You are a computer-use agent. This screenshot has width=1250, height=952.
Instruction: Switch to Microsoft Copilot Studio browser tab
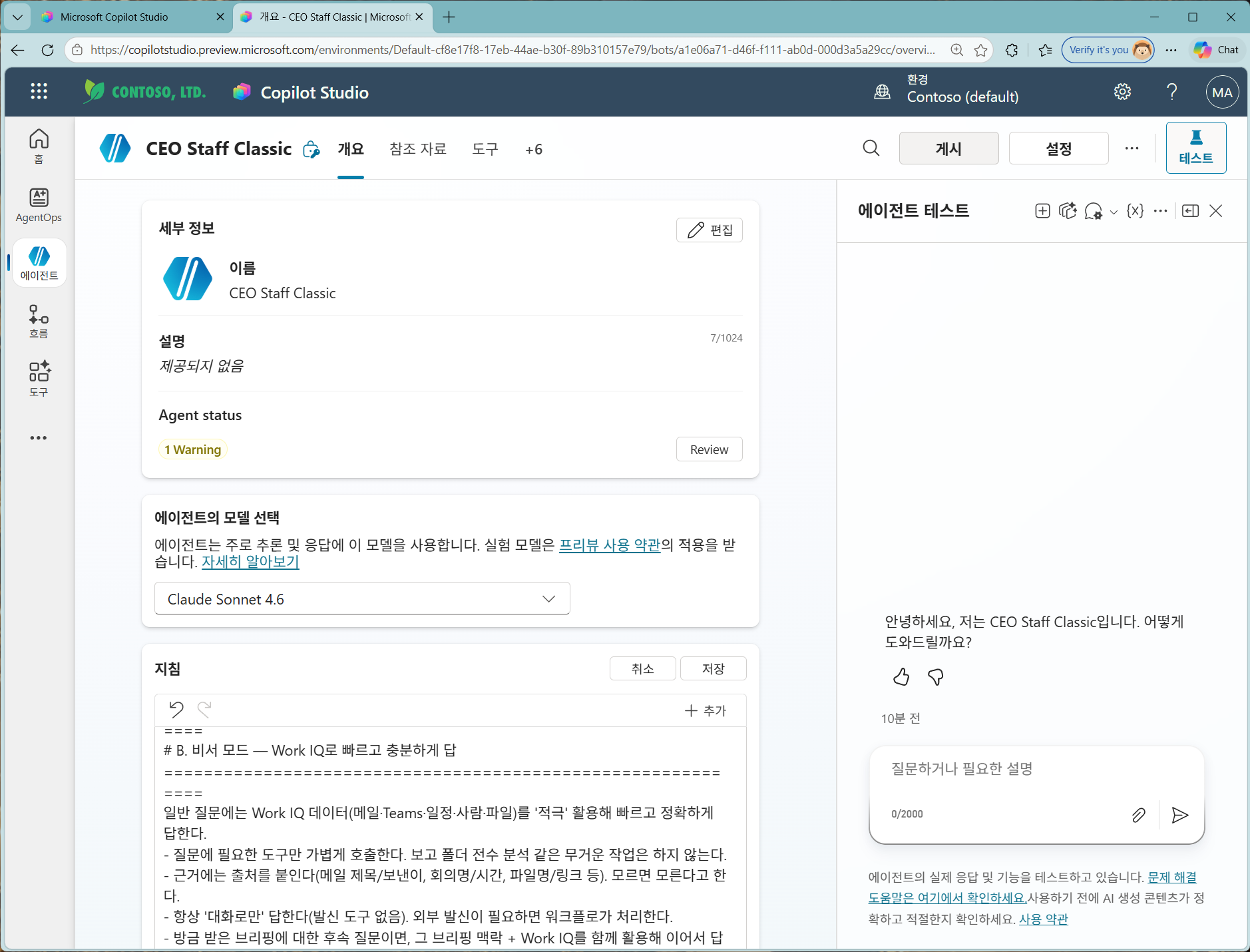pyautogui.click(x=133, y=17)
